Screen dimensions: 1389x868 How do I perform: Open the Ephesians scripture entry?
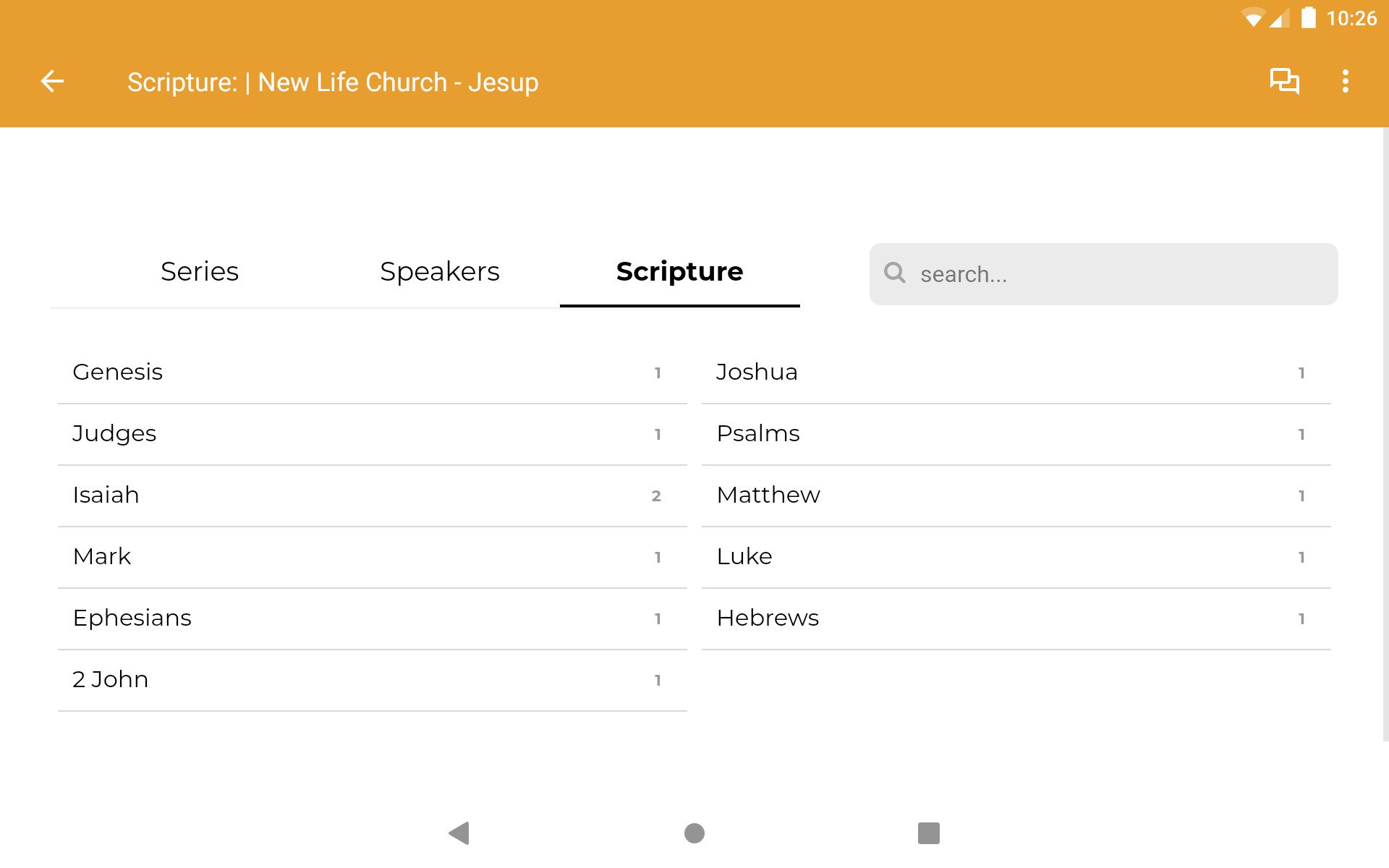pos(372,618)
